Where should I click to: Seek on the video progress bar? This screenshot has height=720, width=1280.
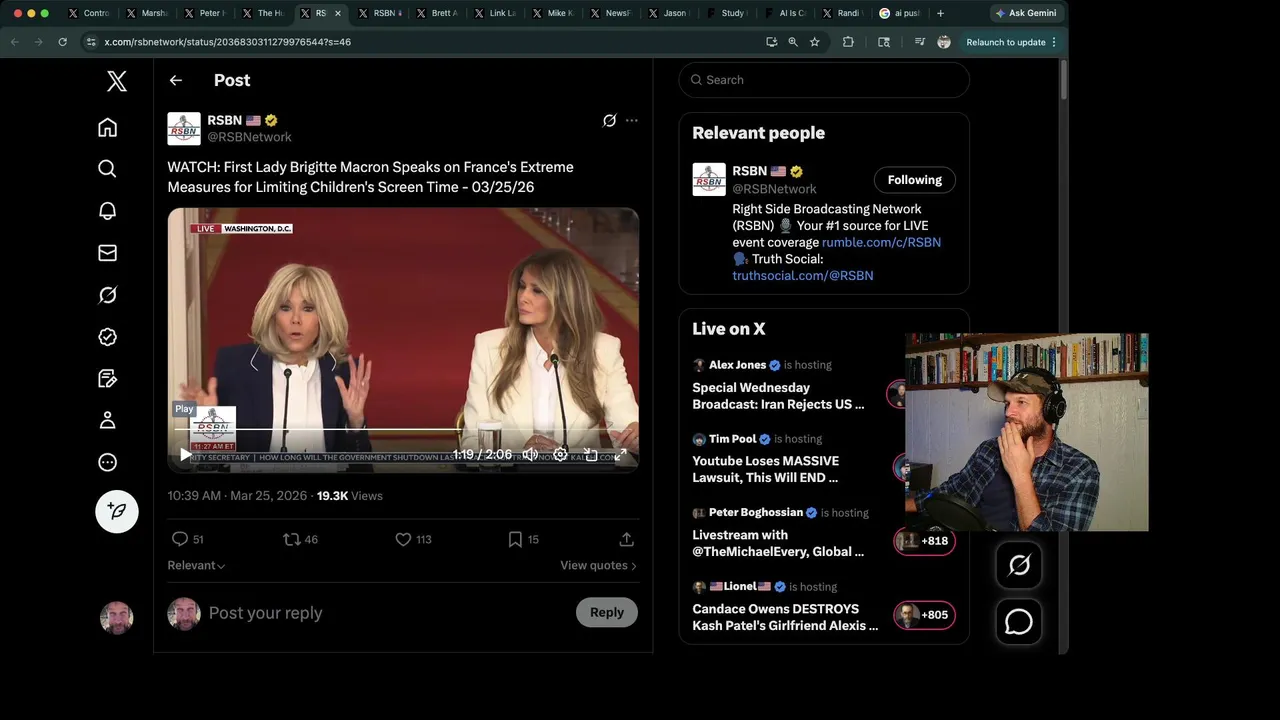403,430
